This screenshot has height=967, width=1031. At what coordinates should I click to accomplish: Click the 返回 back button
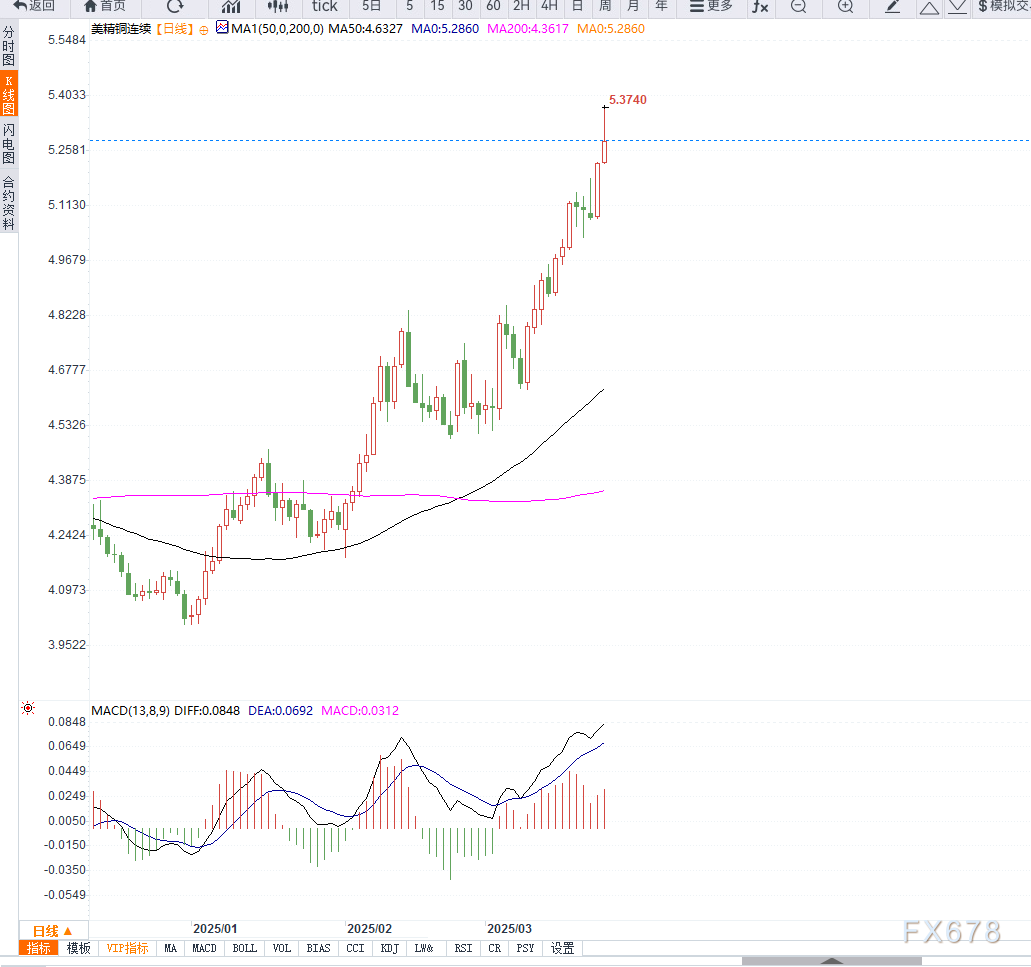click(x=34, y=7)
